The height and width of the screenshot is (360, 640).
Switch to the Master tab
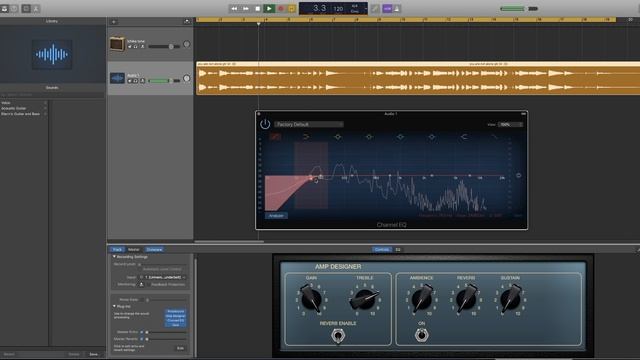134,249
